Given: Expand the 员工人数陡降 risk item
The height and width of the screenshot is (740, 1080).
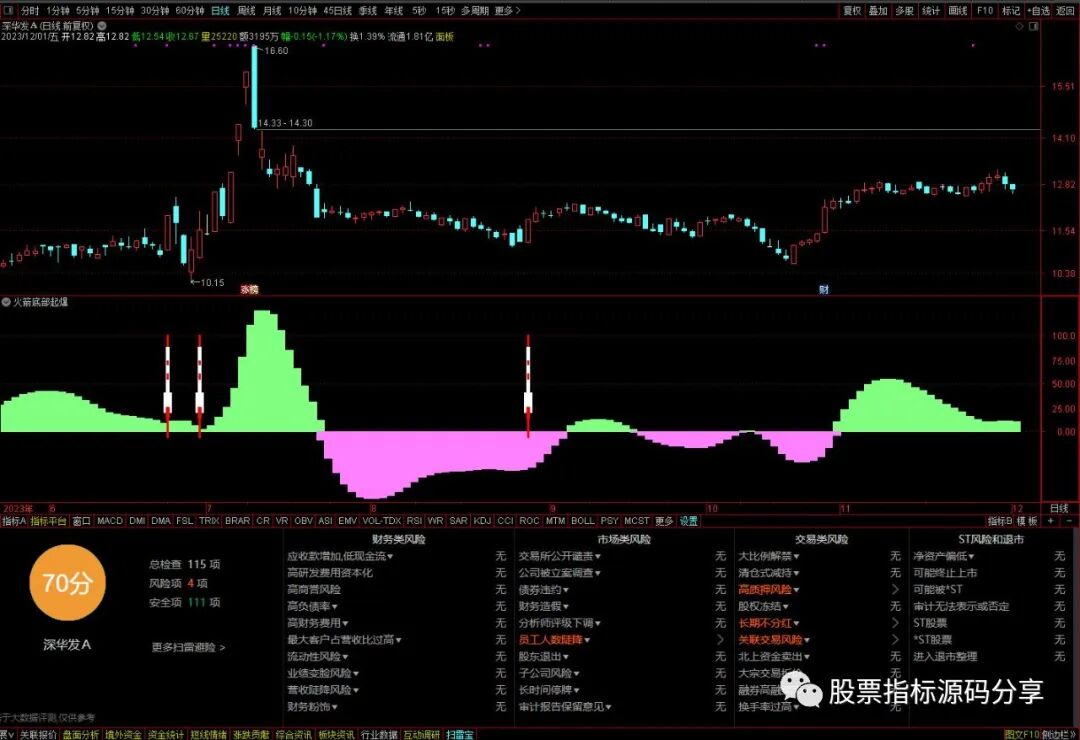Looking at the screenshot, I should (554, 640).
